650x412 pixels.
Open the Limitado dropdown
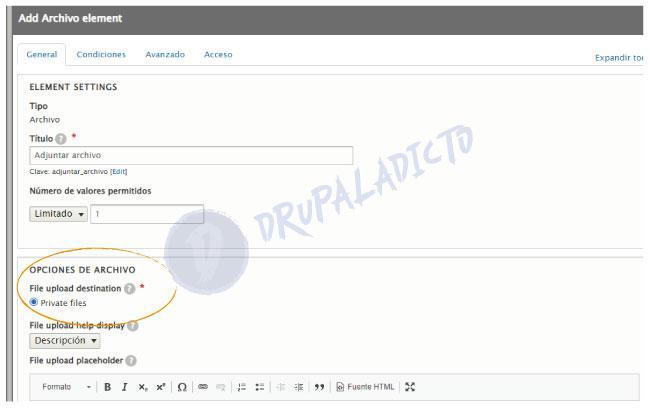point(58,214)
